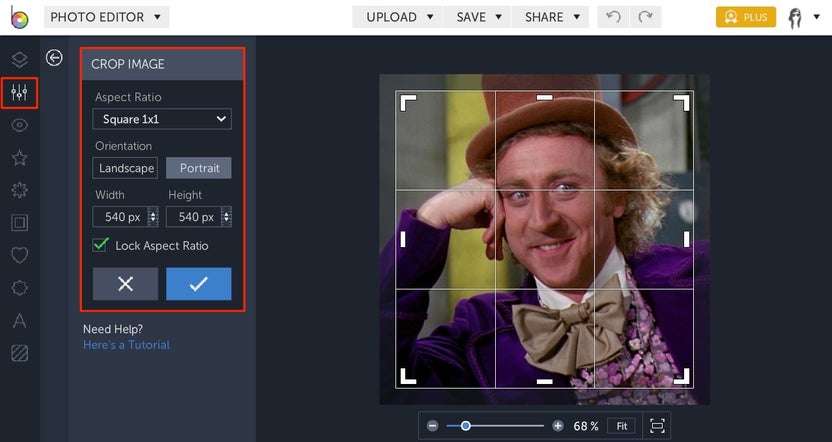This screenshot has height=442, width=832.
Task: Click the CROP IMAGE panel title
Action: pyautogui.click(x=128, y=64)
